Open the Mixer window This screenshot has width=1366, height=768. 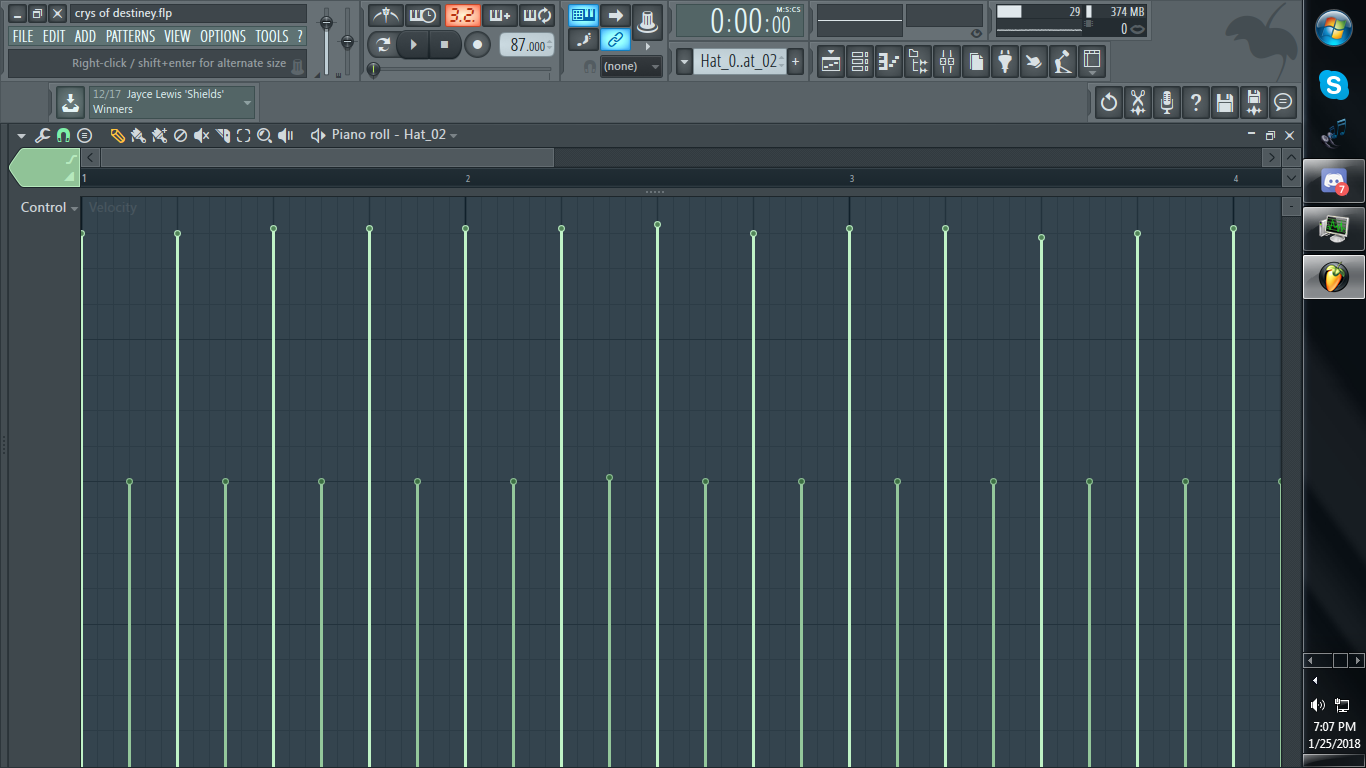pyautogui.click(x=947, y=62)
